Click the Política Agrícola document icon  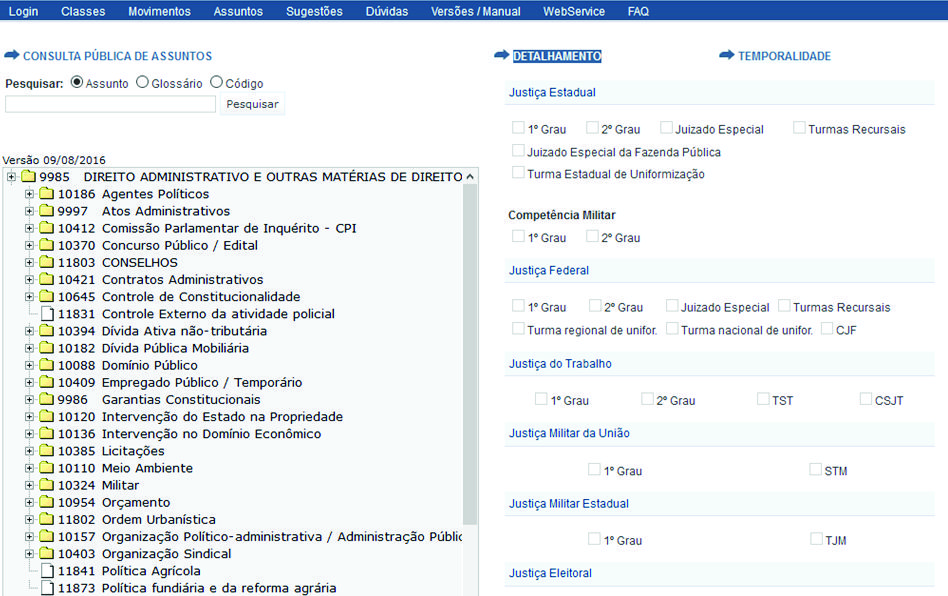pos(47,571)
